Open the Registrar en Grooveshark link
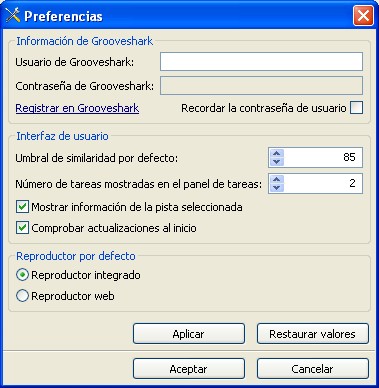Image resolution: width=379 pixels, height=388 pixels. 77,108
